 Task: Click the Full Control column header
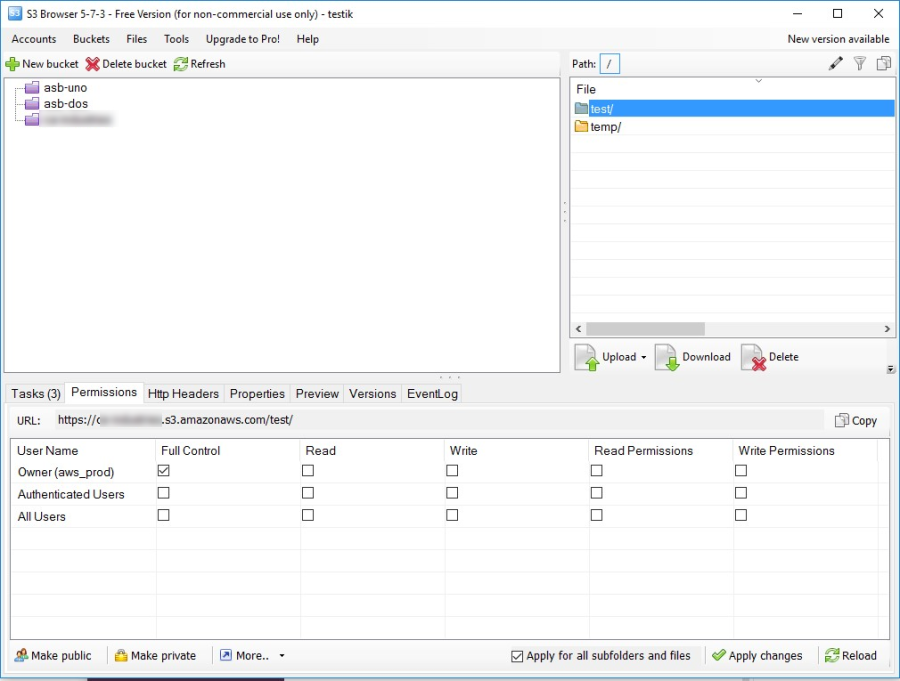[227, 451]
